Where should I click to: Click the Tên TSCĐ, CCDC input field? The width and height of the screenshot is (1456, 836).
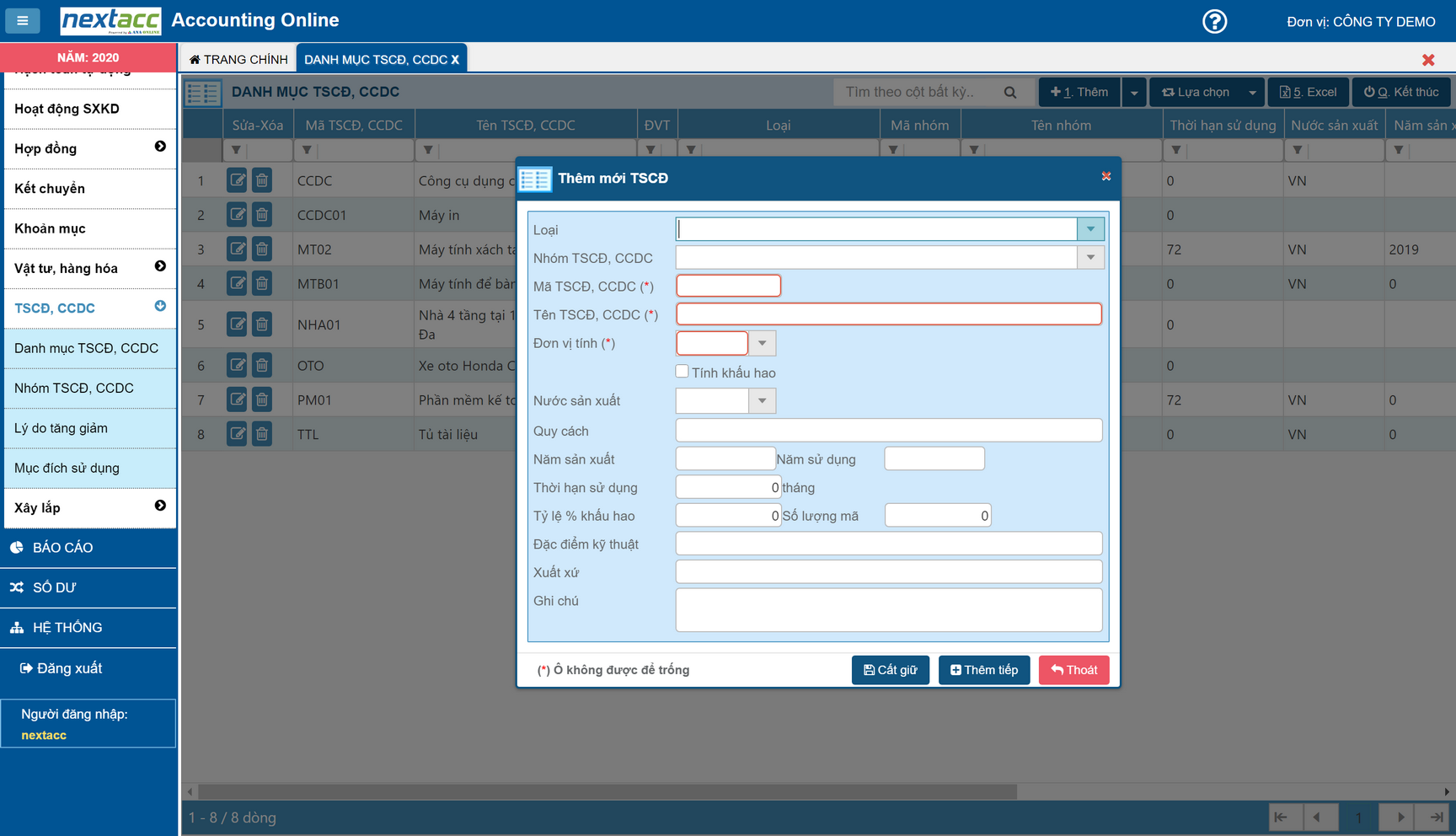pyautogui.click(x=888, y=314)
